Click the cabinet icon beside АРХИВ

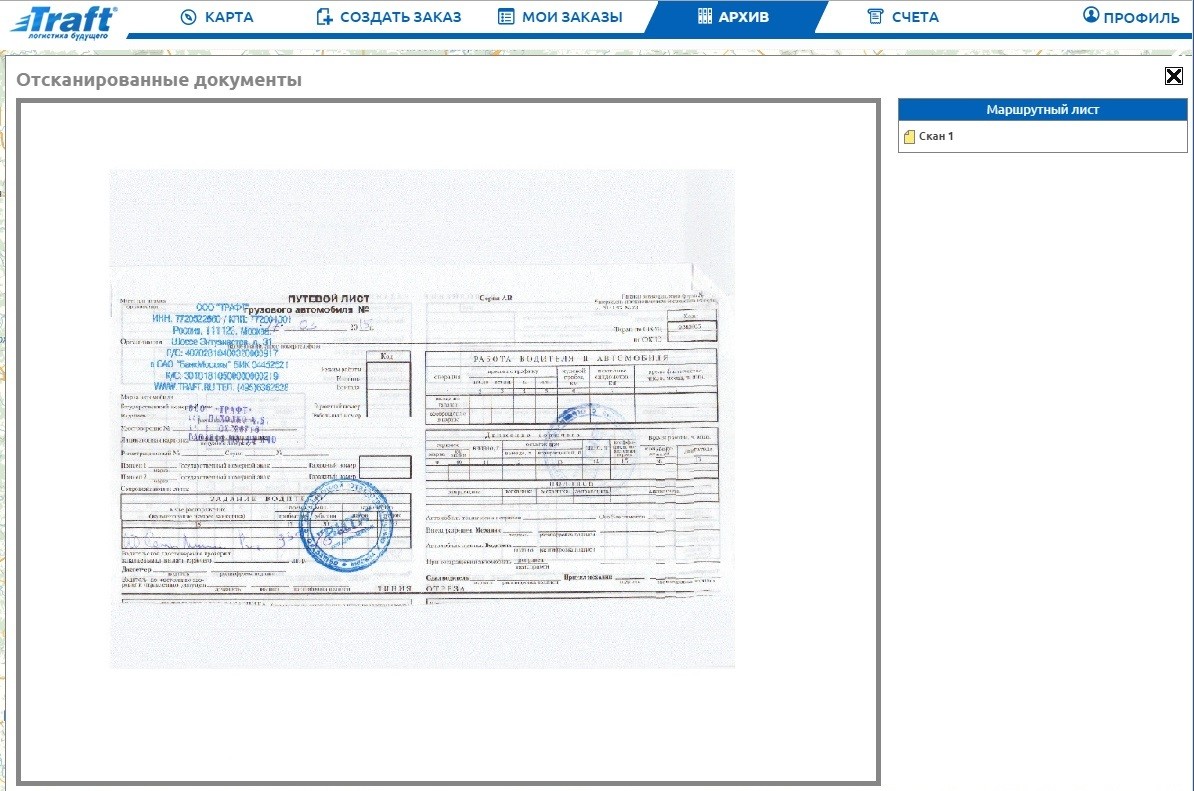pyautogui.click(x=704, y=17)
